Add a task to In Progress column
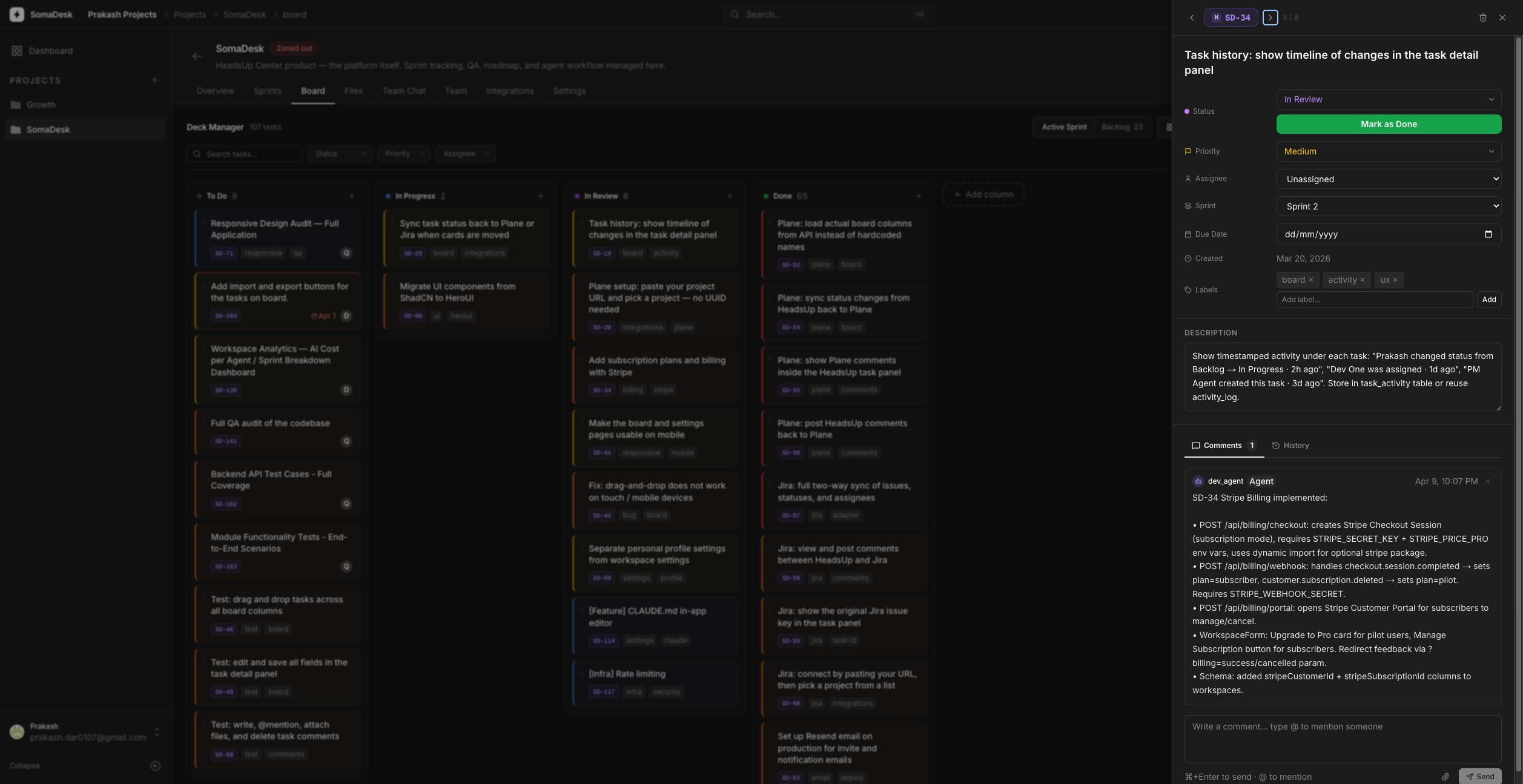1523x784 pixels. coord(541,196)
